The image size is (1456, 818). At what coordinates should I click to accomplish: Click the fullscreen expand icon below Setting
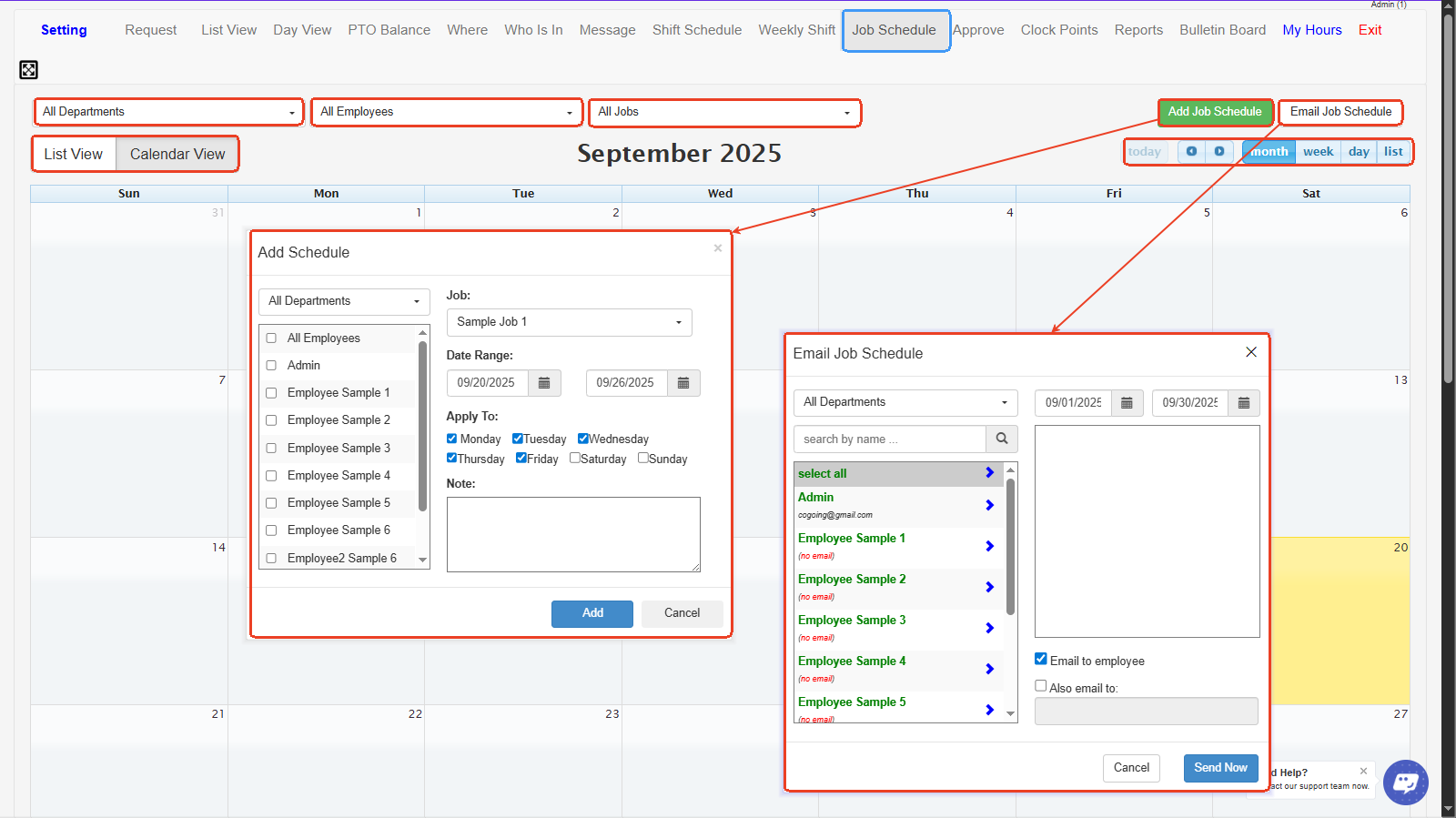coord(28,70)
